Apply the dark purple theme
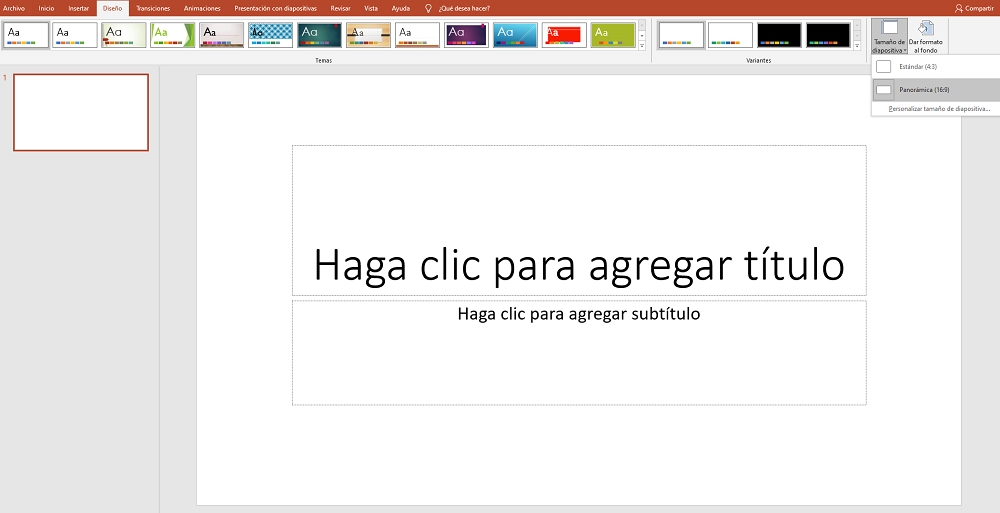 (x=466, y=35)
